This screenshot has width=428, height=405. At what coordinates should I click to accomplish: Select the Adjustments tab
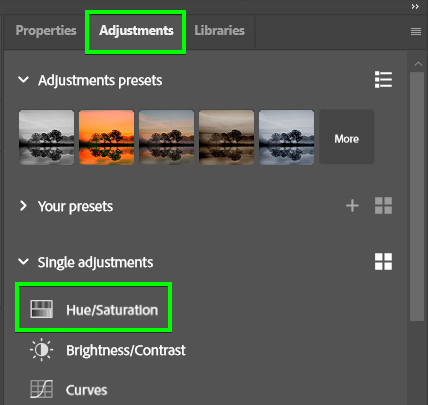point(136,30)
